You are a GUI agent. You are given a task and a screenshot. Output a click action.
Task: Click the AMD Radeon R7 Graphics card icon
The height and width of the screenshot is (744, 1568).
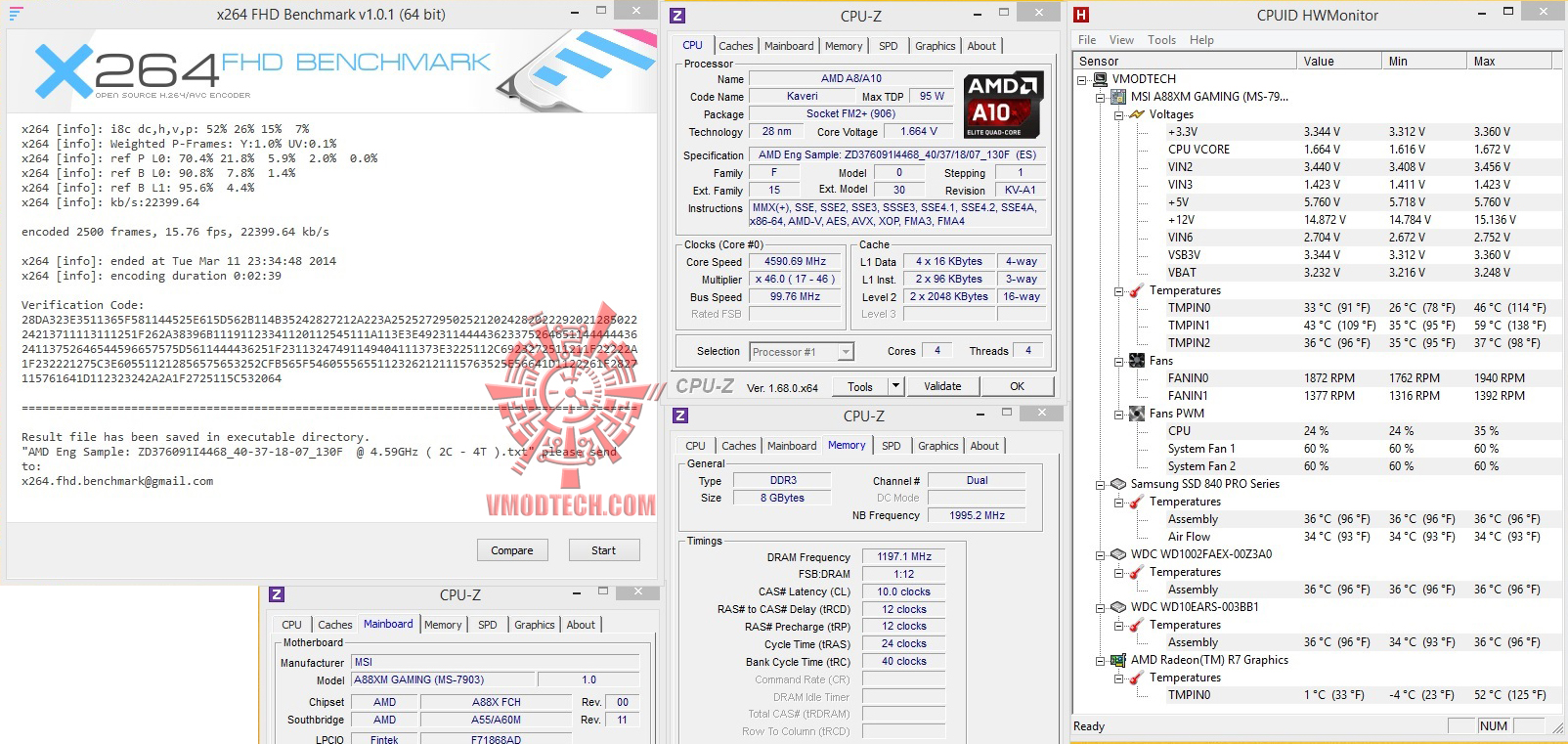[1118, 660]
